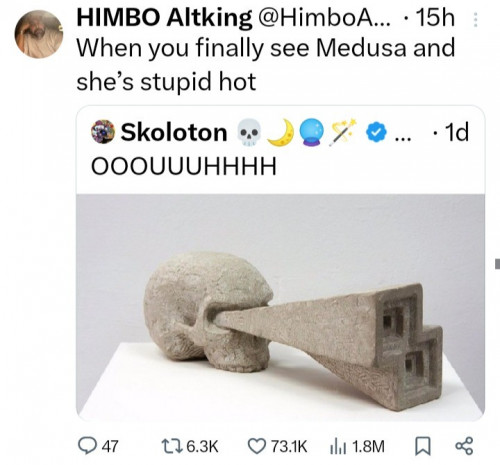
Task: Click the 73.1K likes count
Action: 289,446
